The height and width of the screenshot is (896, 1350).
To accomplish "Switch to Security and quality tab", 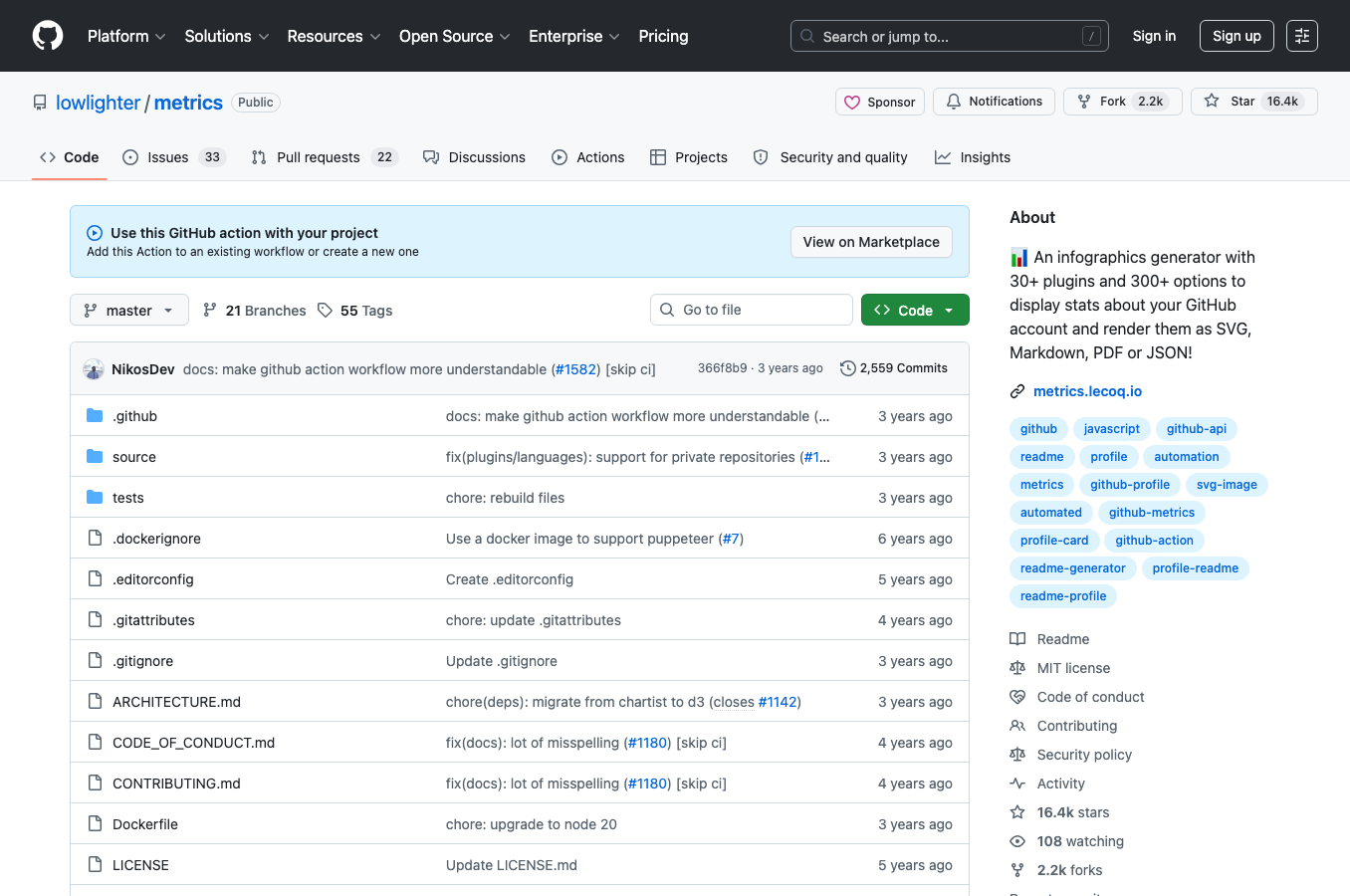I will (x=830, y=157).
